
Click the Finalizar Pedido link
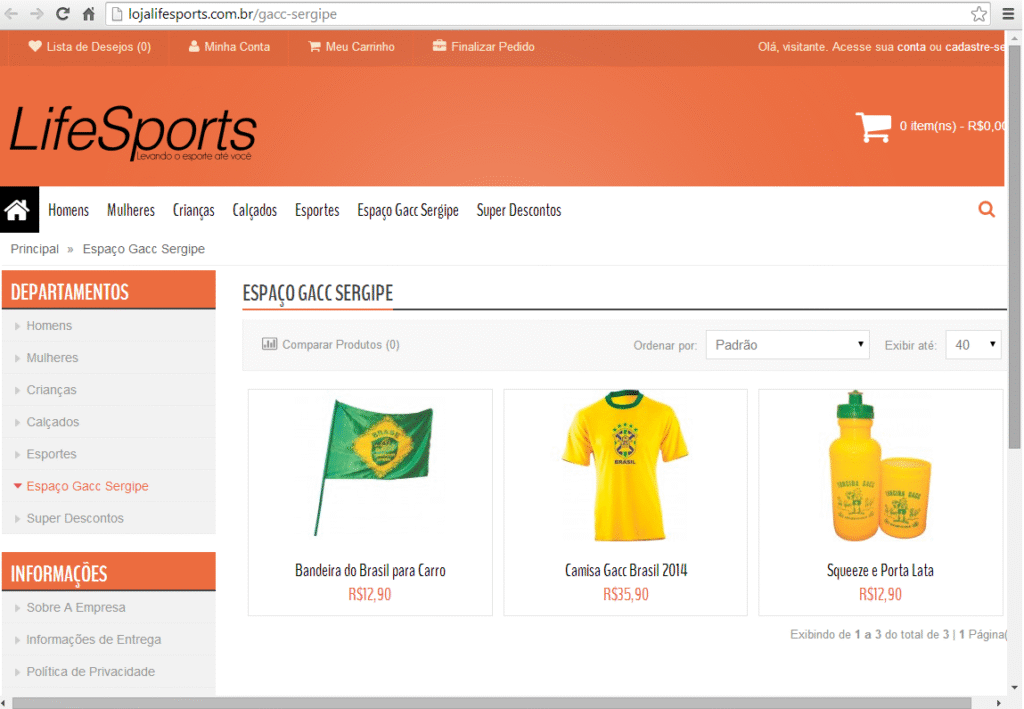click(x=483, y=47)
